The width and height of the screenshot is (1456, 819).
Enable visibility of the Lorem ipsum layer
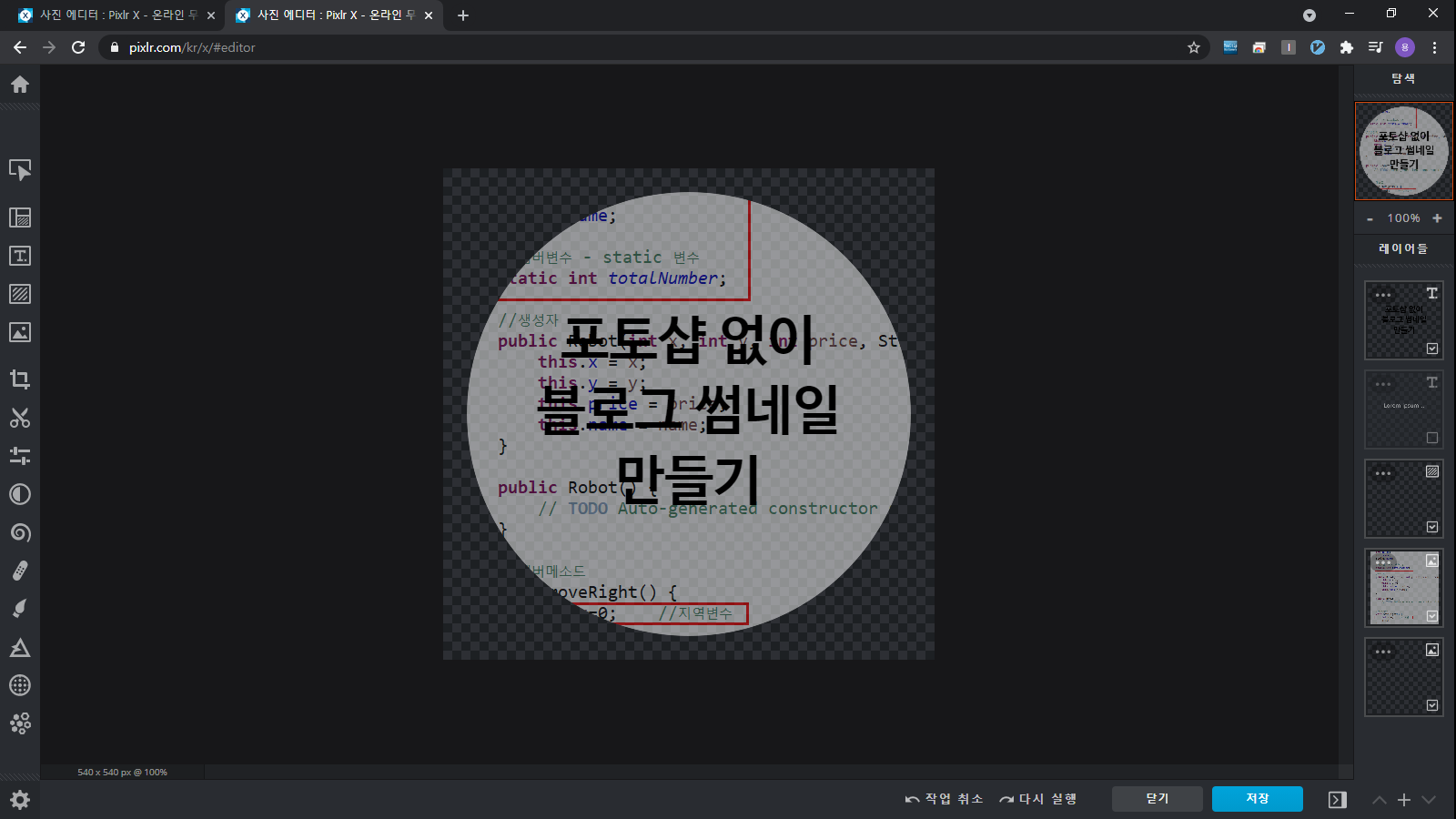[1432, 438]
